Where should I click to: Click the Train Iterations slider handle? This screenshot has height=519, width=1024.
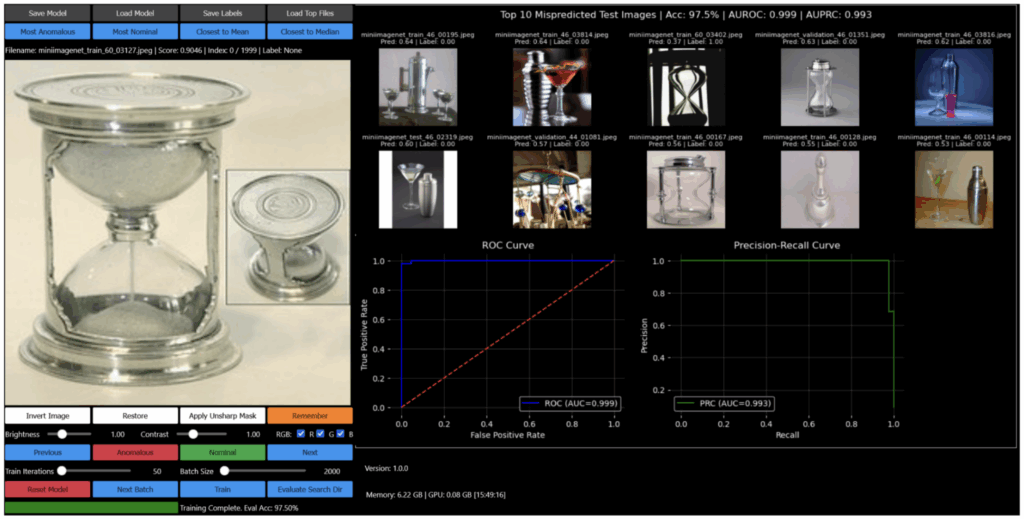(61, 471)
